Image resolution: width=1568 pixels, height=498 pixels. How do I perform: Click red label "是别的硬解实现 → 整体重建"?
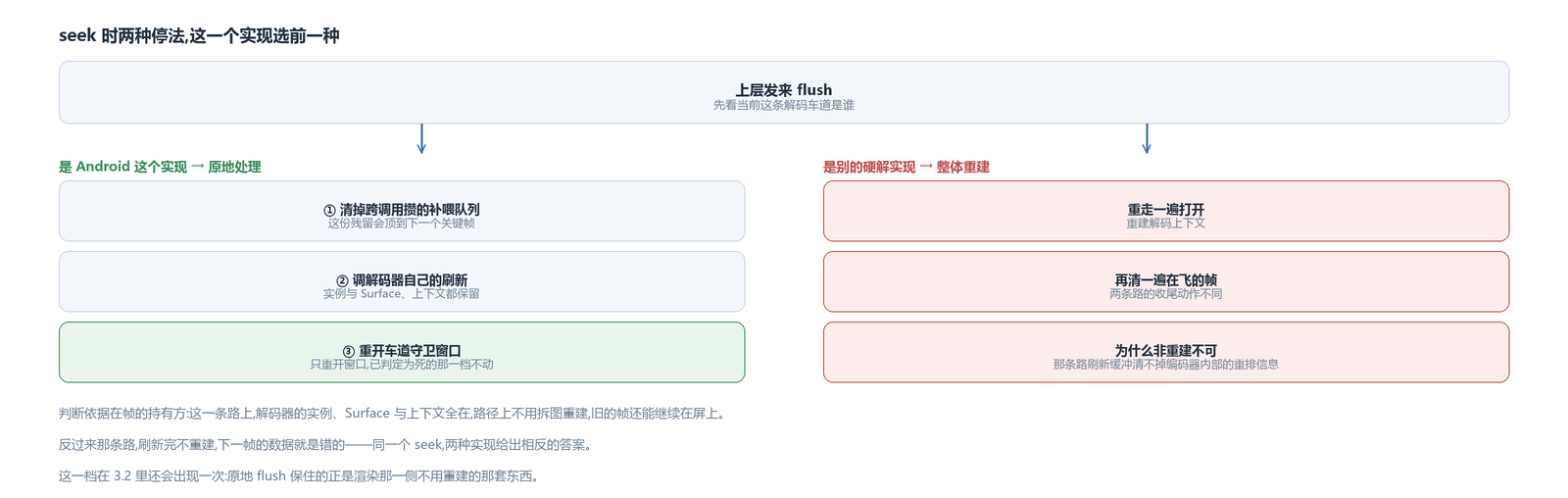pyautogui.click(x=906, y=167)
